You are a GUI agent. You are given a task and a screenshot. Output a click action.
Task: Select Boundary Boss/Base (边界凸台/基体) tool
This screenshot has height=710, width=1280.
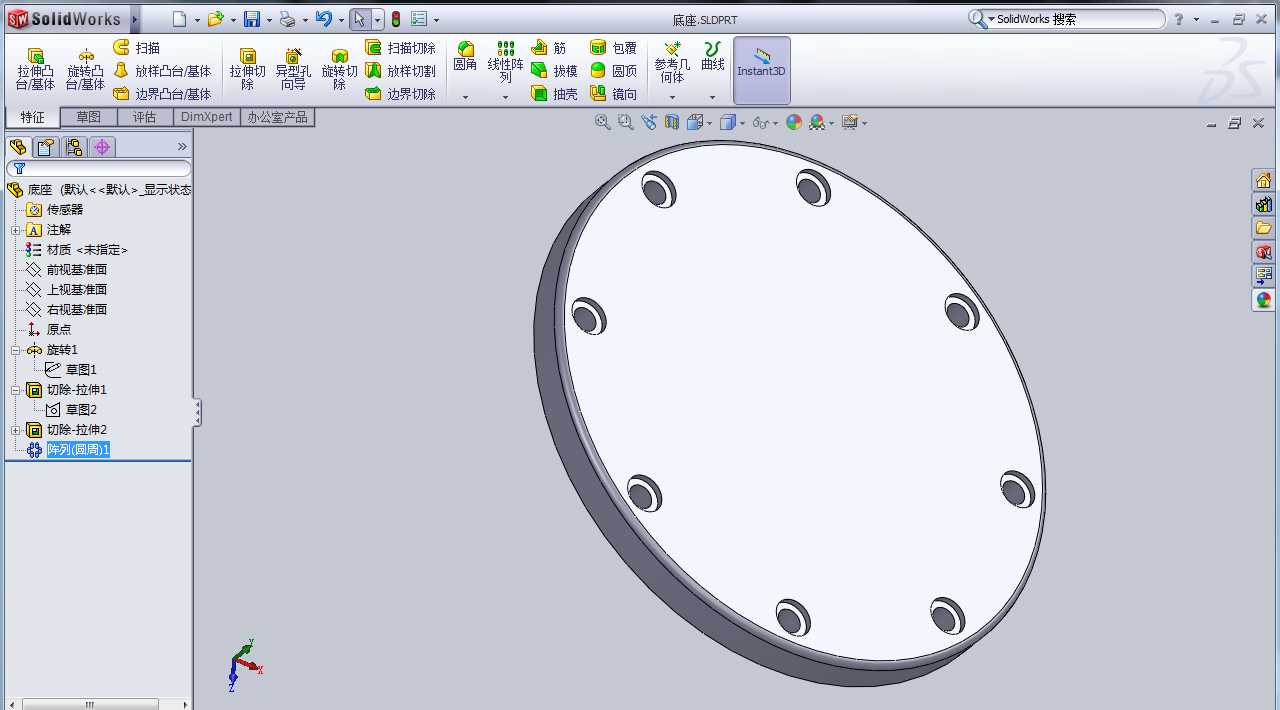click(162, 94)
